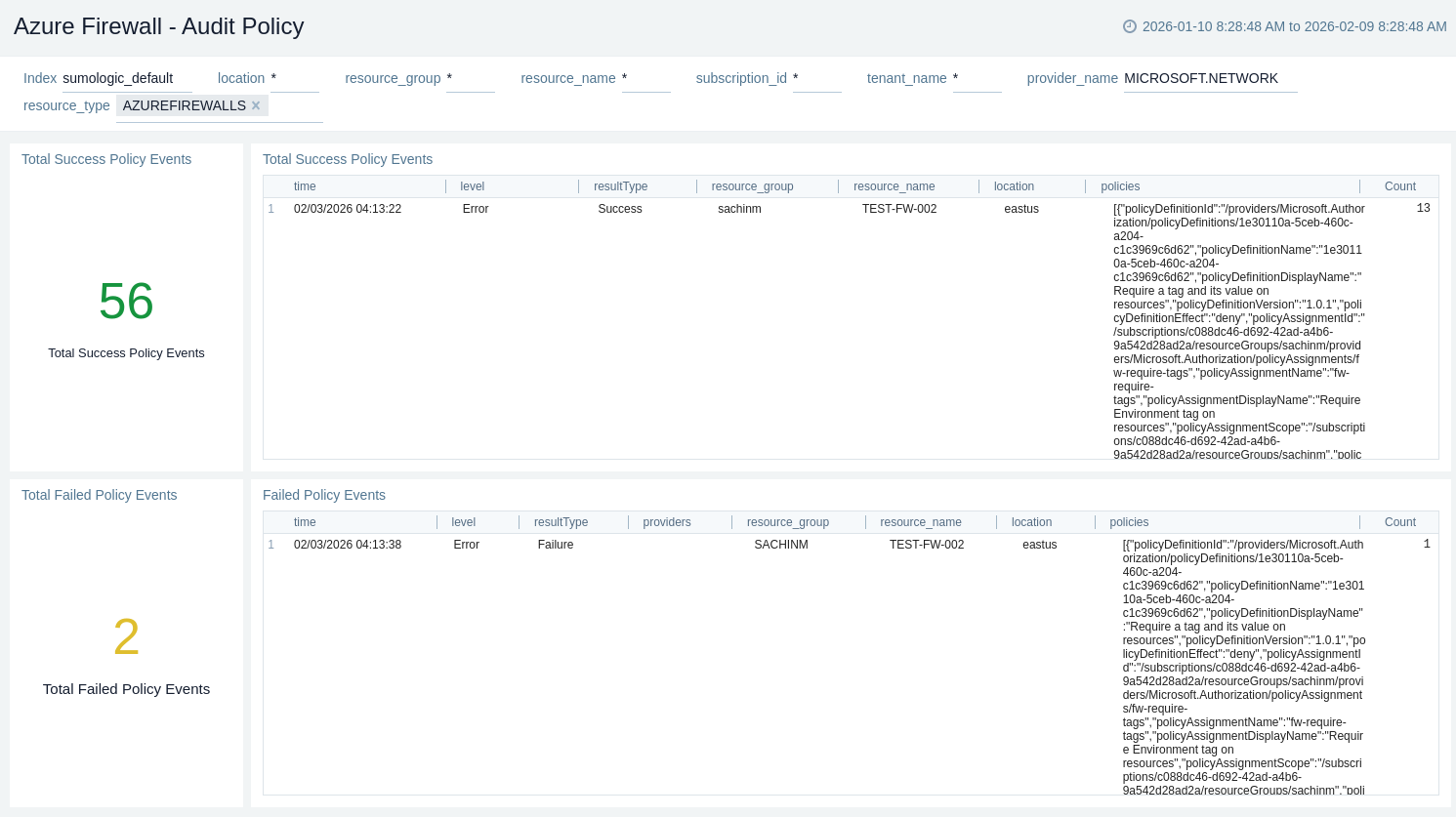Remove the AZUREFIREWALLS resource_type tag
The height and width of the screenshot is (817, 1456).
click(x=256, y=105)
